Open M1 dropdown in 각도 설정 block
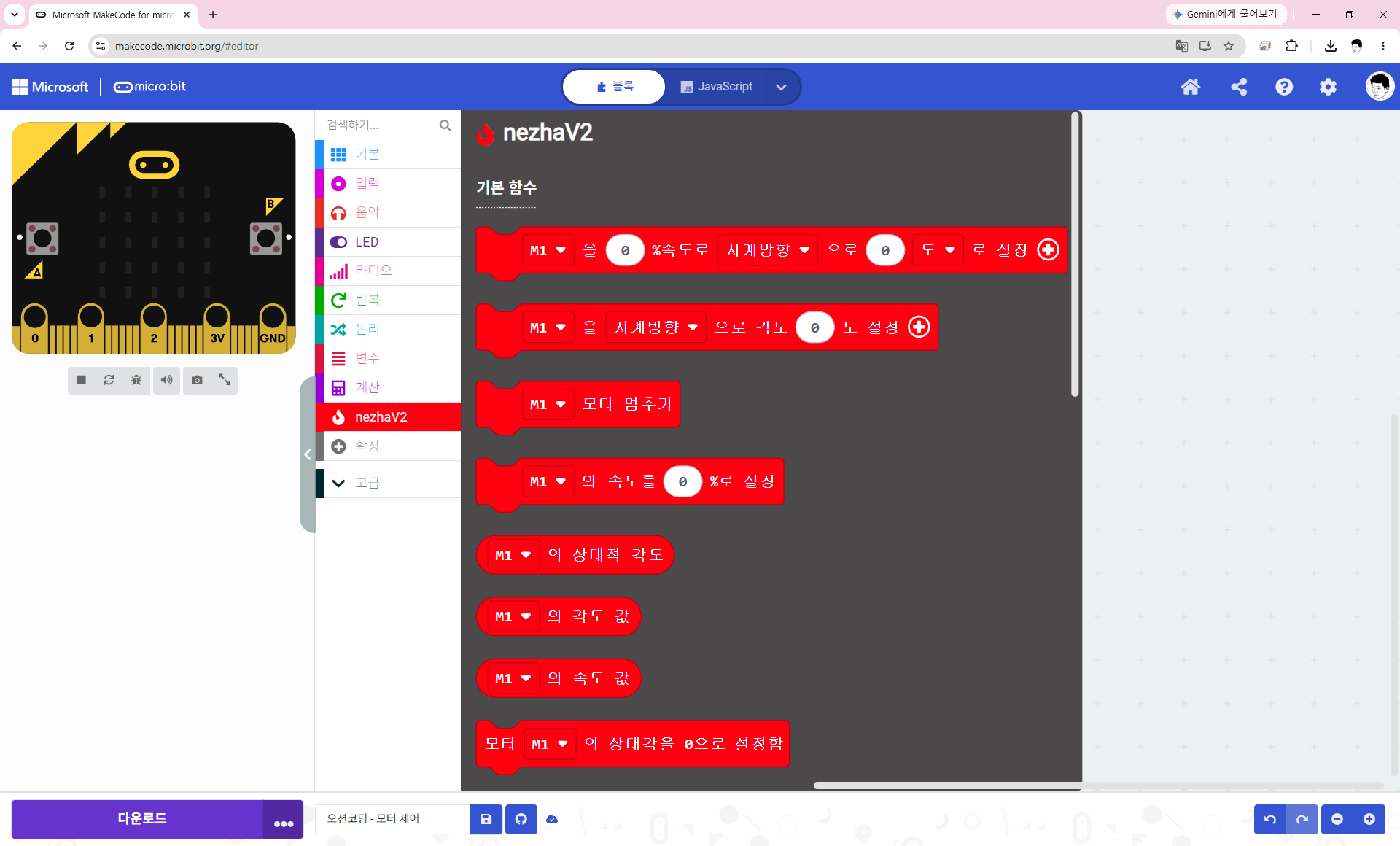 pyautogui.click(x=548, y=327)
